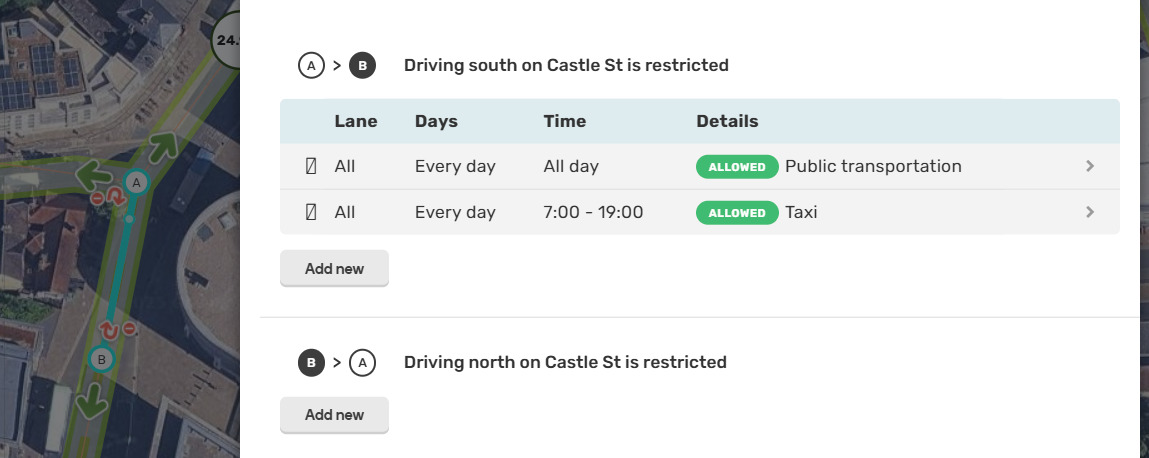Click the red U-turn arrow near node A
Screen dimensions: 1149x458
coord(116,200)
